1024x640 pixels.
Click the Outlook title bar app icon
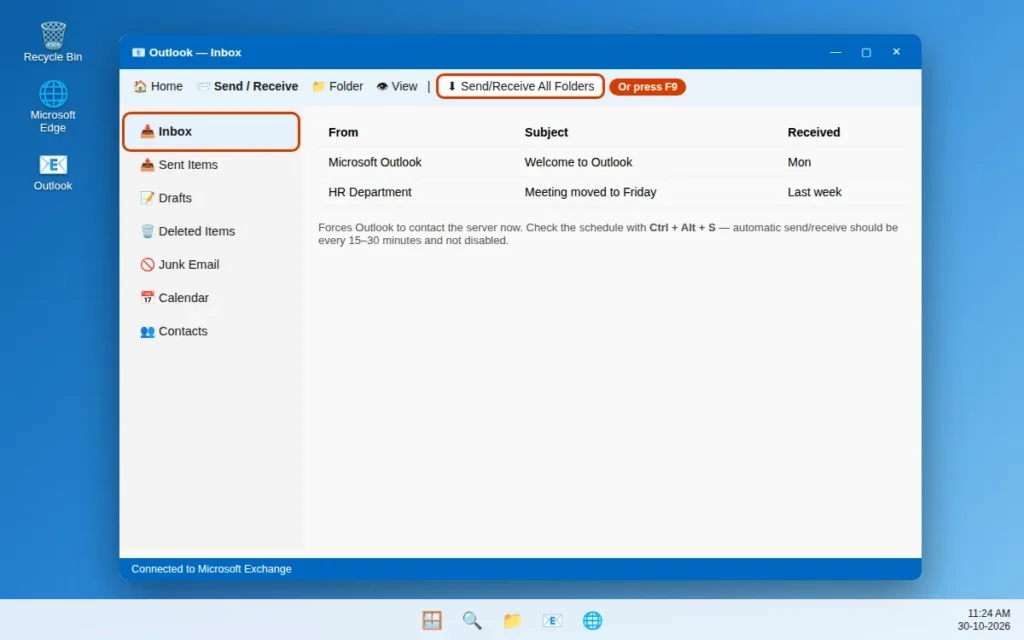[x=138, y=52]
